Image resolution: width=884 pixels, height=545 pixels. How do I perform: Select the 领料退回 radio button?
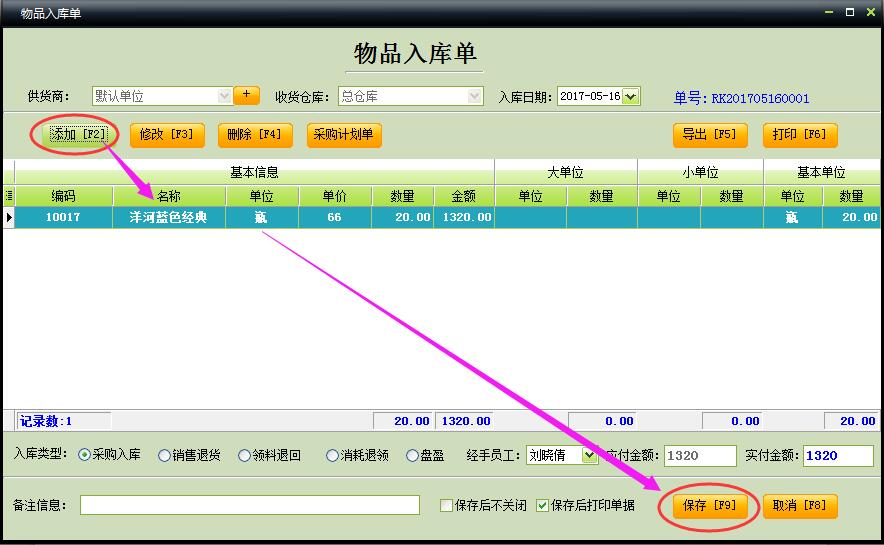pos(244,455)
